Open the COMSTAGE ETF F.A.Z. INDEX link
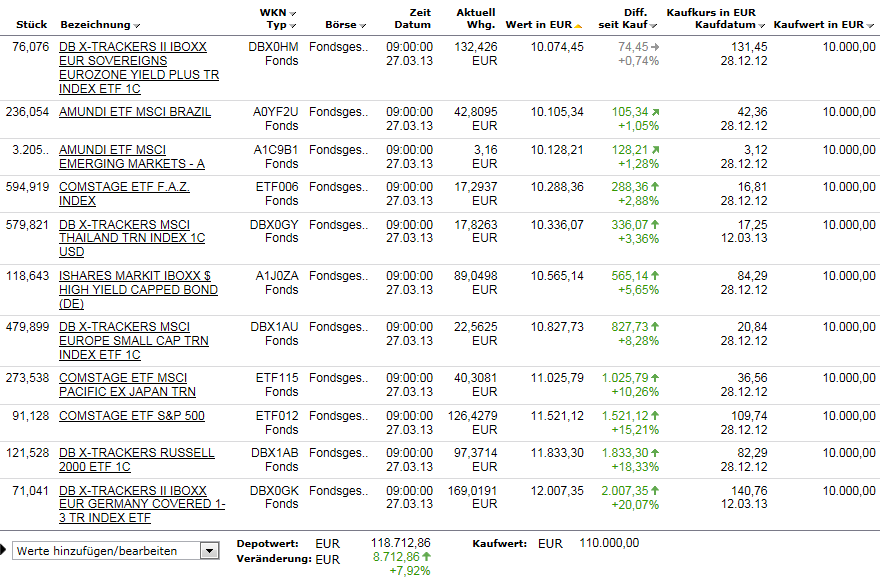 [124, 193]
